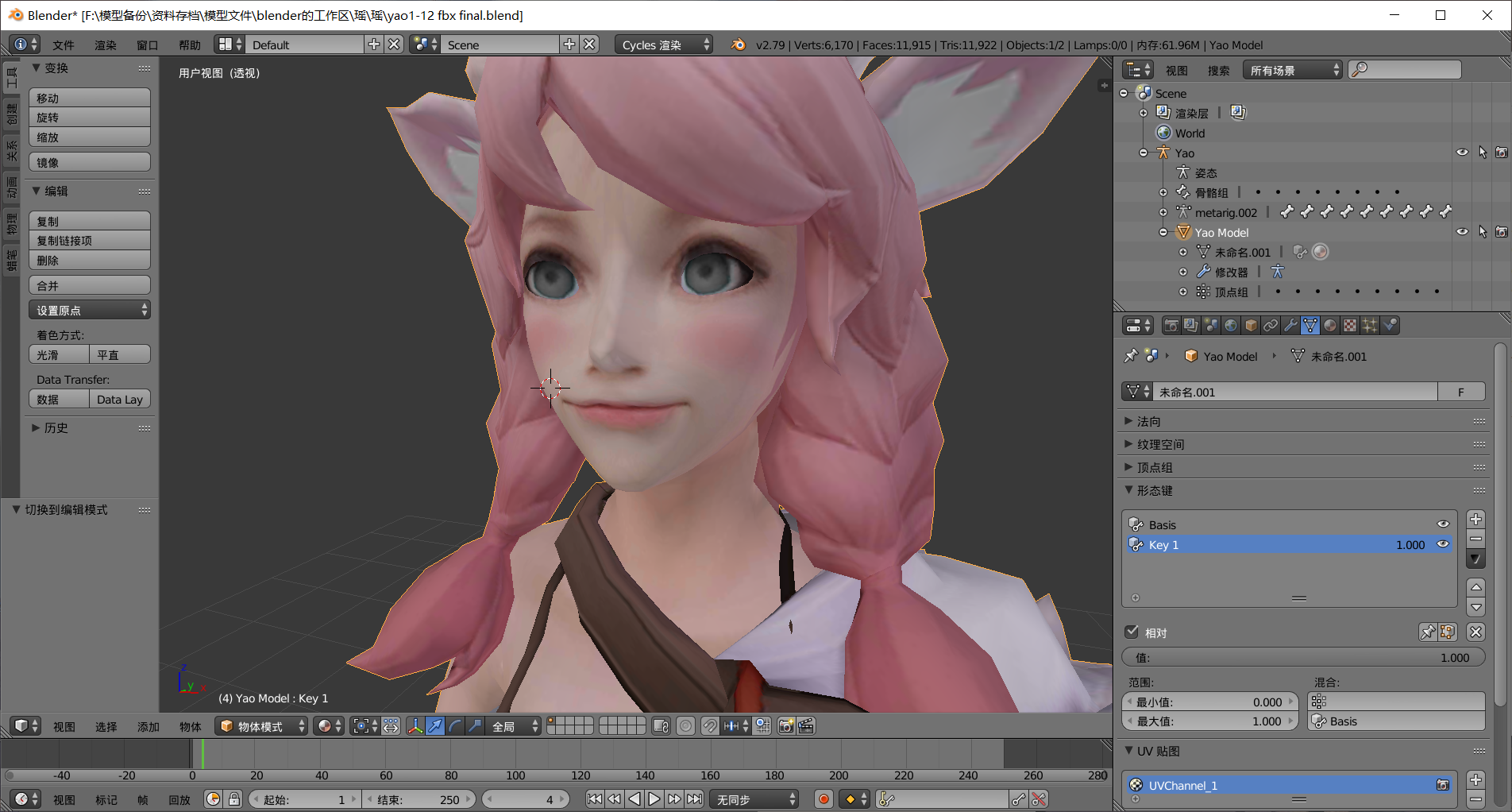Image resolution: width=1512 pixels, height=812 pixels.
Task: Uncheck the 相对 (Relative) checkbox
Action: click(x=1132, y=632)
